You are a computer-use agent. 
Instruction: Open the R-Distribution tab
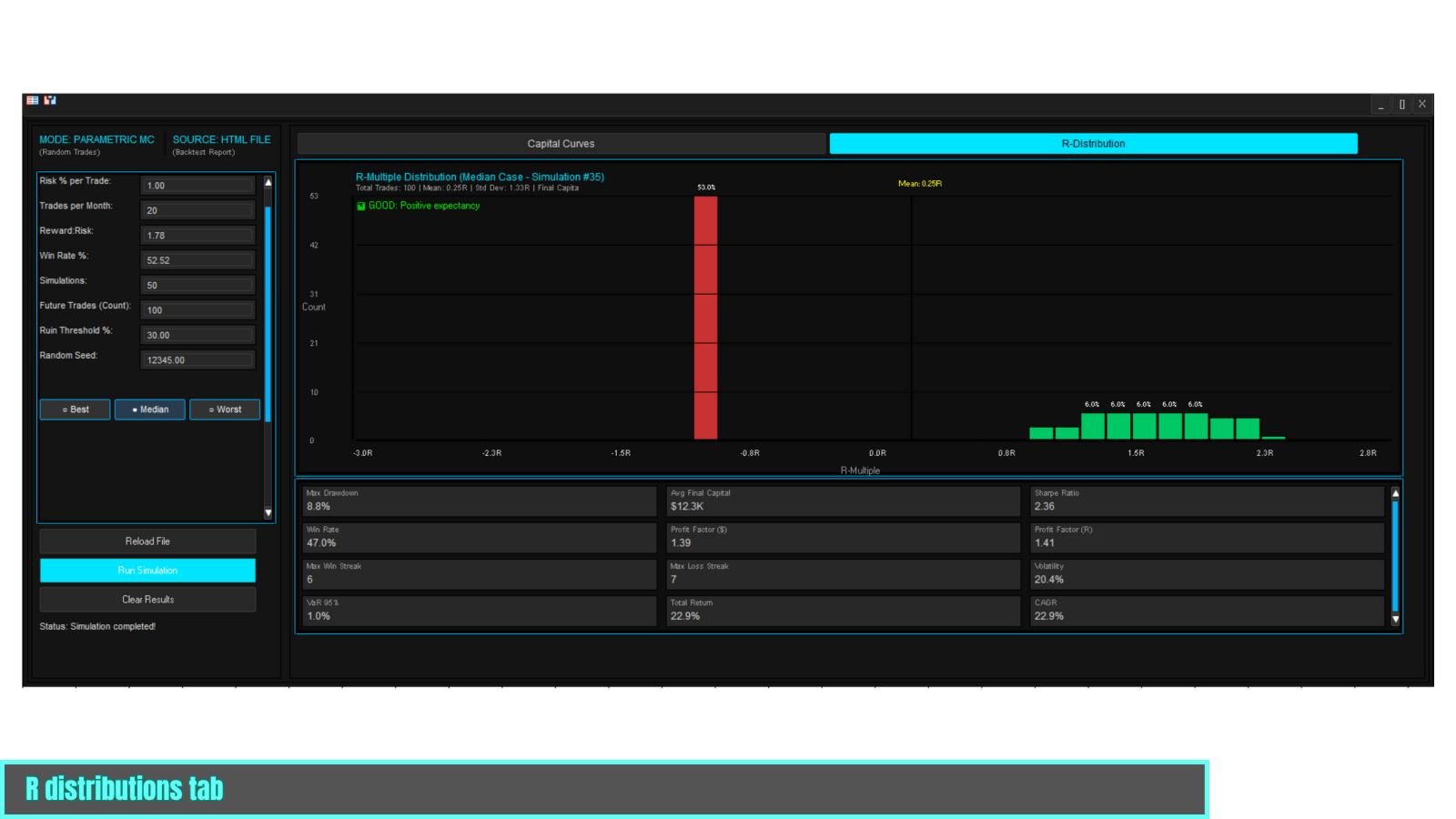pyautogui.click(x=1093, y=144)
